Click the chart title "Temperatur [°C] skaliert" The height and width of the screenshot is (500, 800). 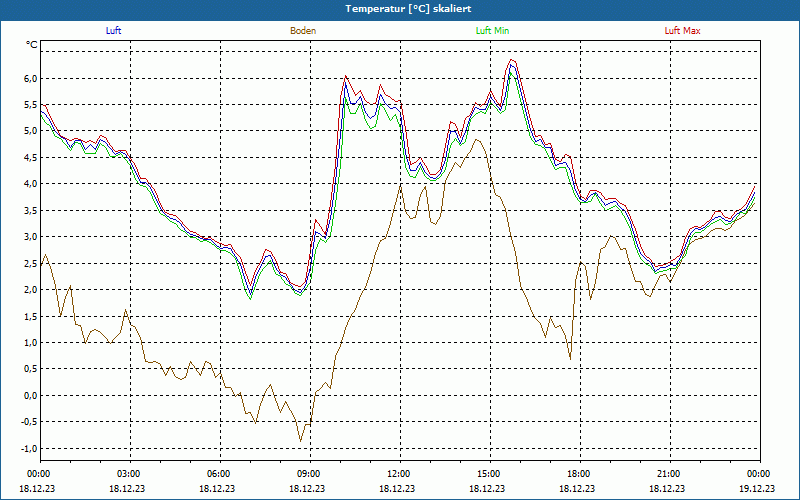[x=408, y=9]
